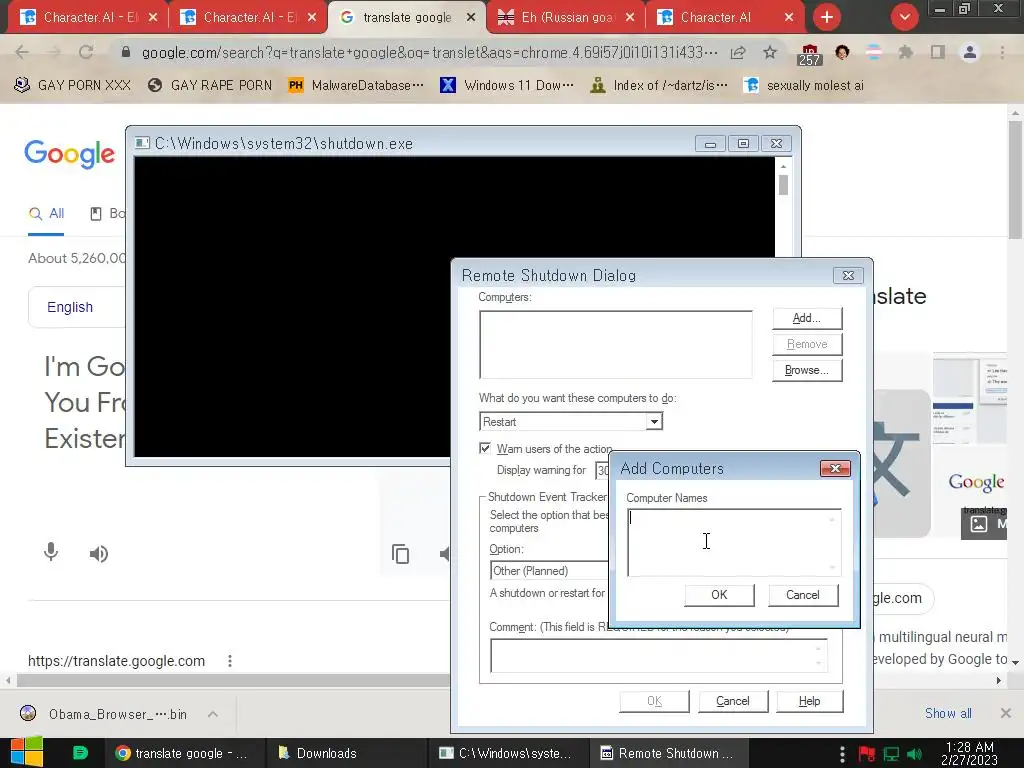Open the MalwareDatabase bookmark
The height and width of the screenshot is (768, 1024).
click(x=356, y=86)
